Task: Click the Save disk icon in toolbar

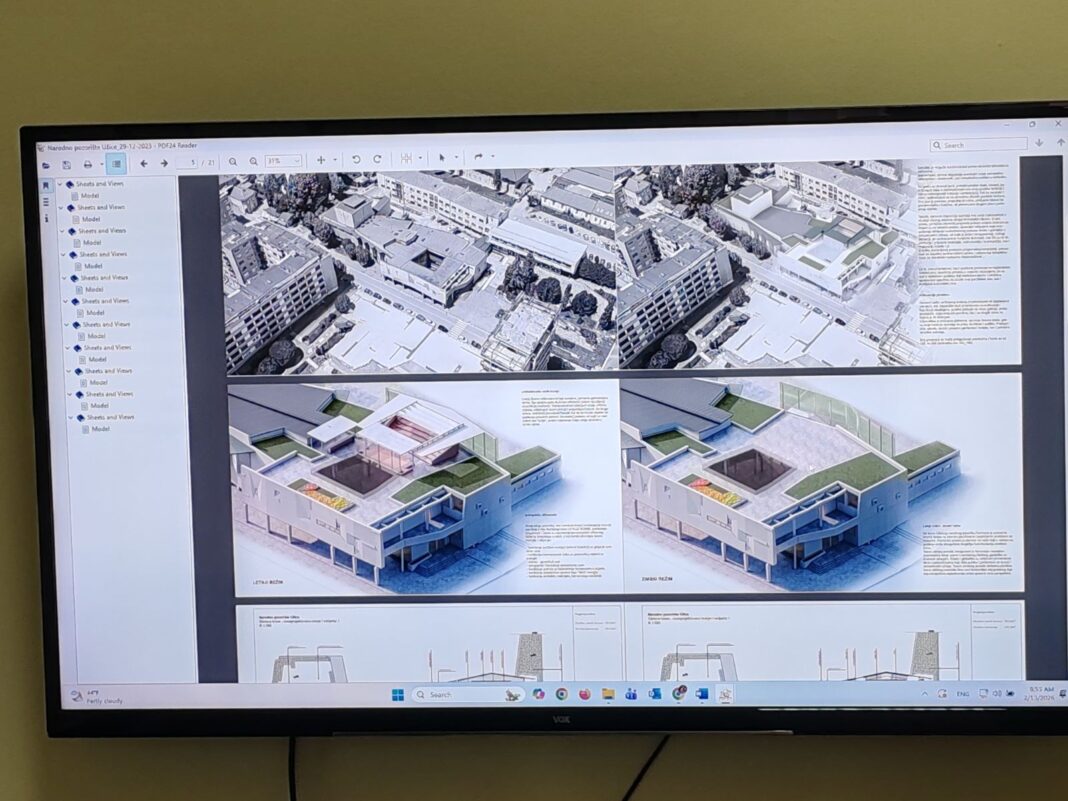Action: 66,164
